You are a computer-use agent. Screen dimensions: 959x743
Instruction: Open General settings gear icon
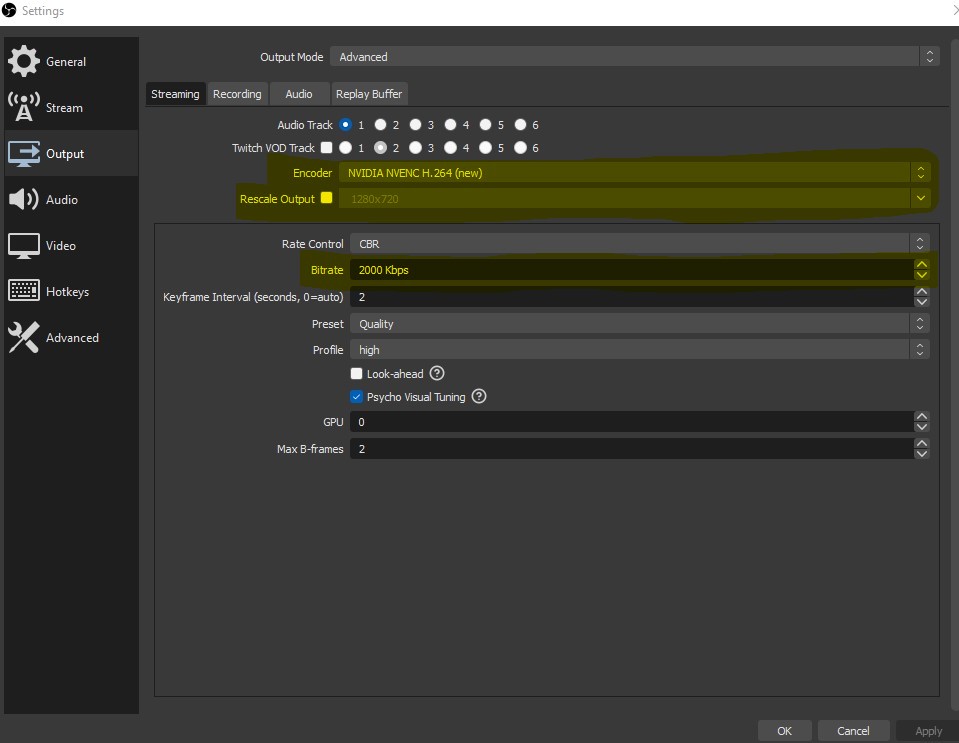23,61
